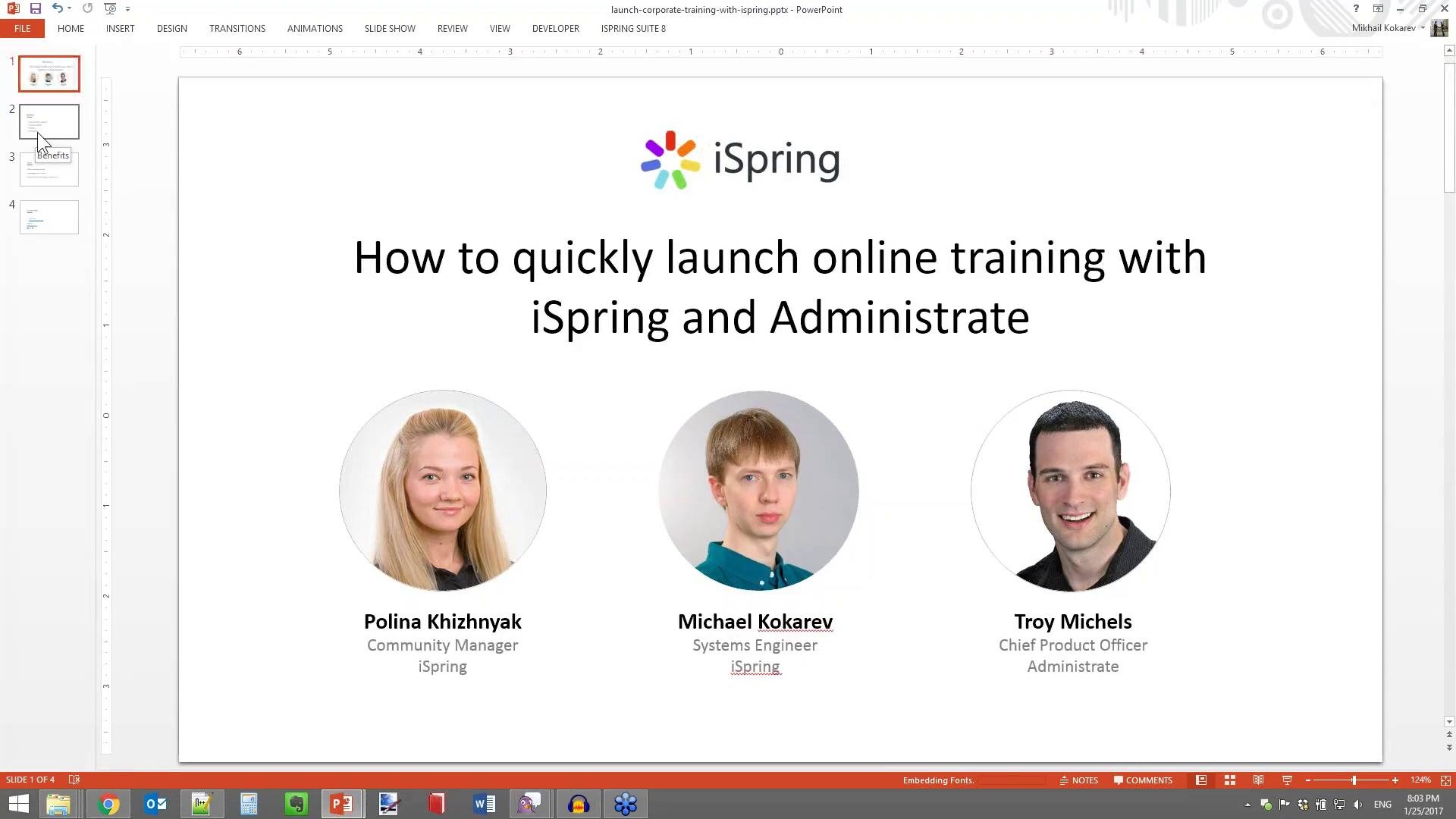Click the zoom slider handle
The height and width of the screenshot is (819, 1456).
coord(1354,780)
